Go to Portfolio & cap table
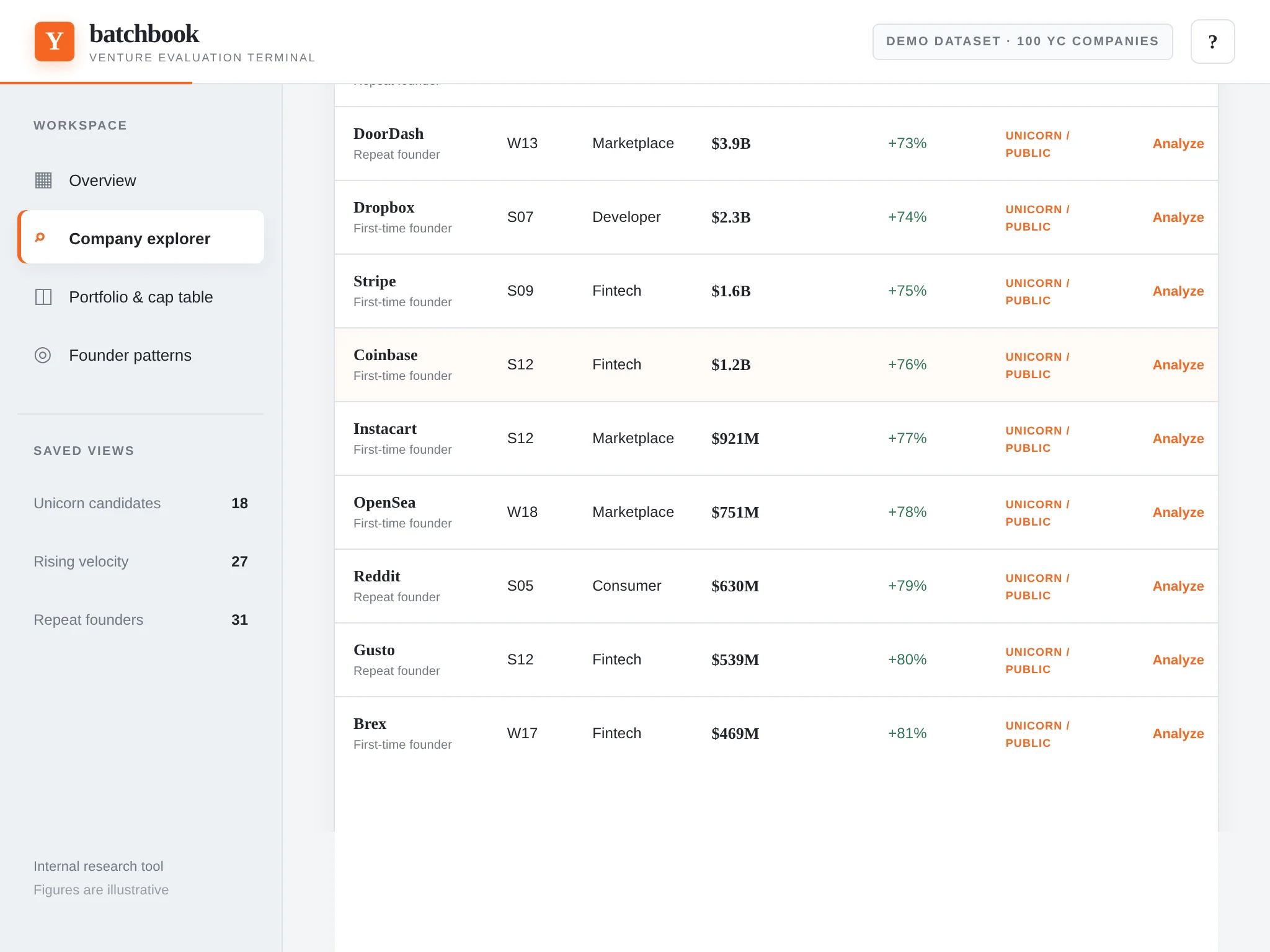This screenshot has height=952, width=1270. [141, 297]
